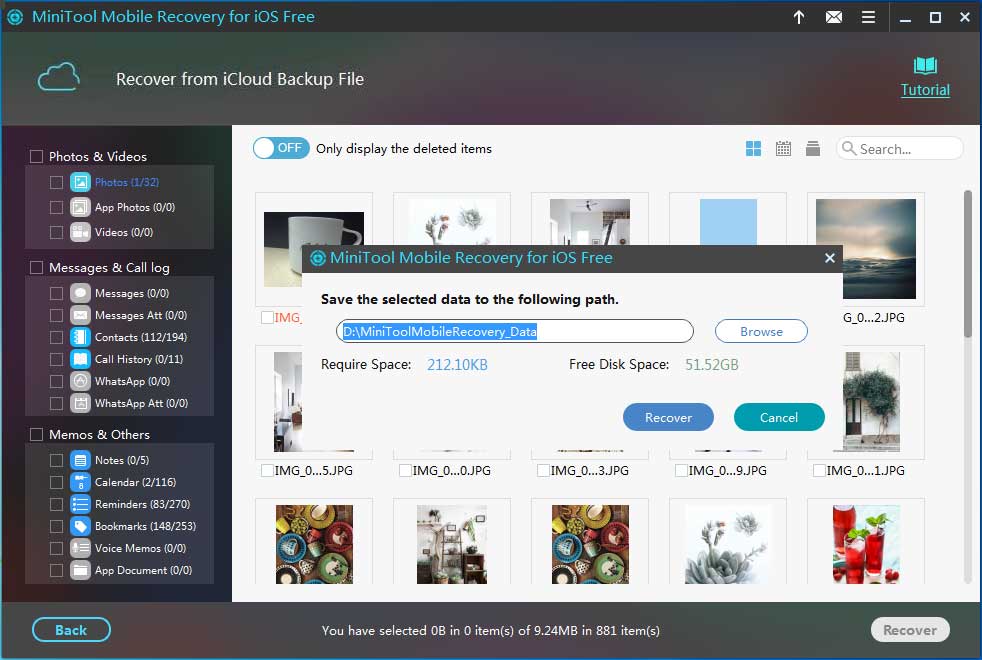
Task: Click the search magnifier icon
Action: [849, 148]
